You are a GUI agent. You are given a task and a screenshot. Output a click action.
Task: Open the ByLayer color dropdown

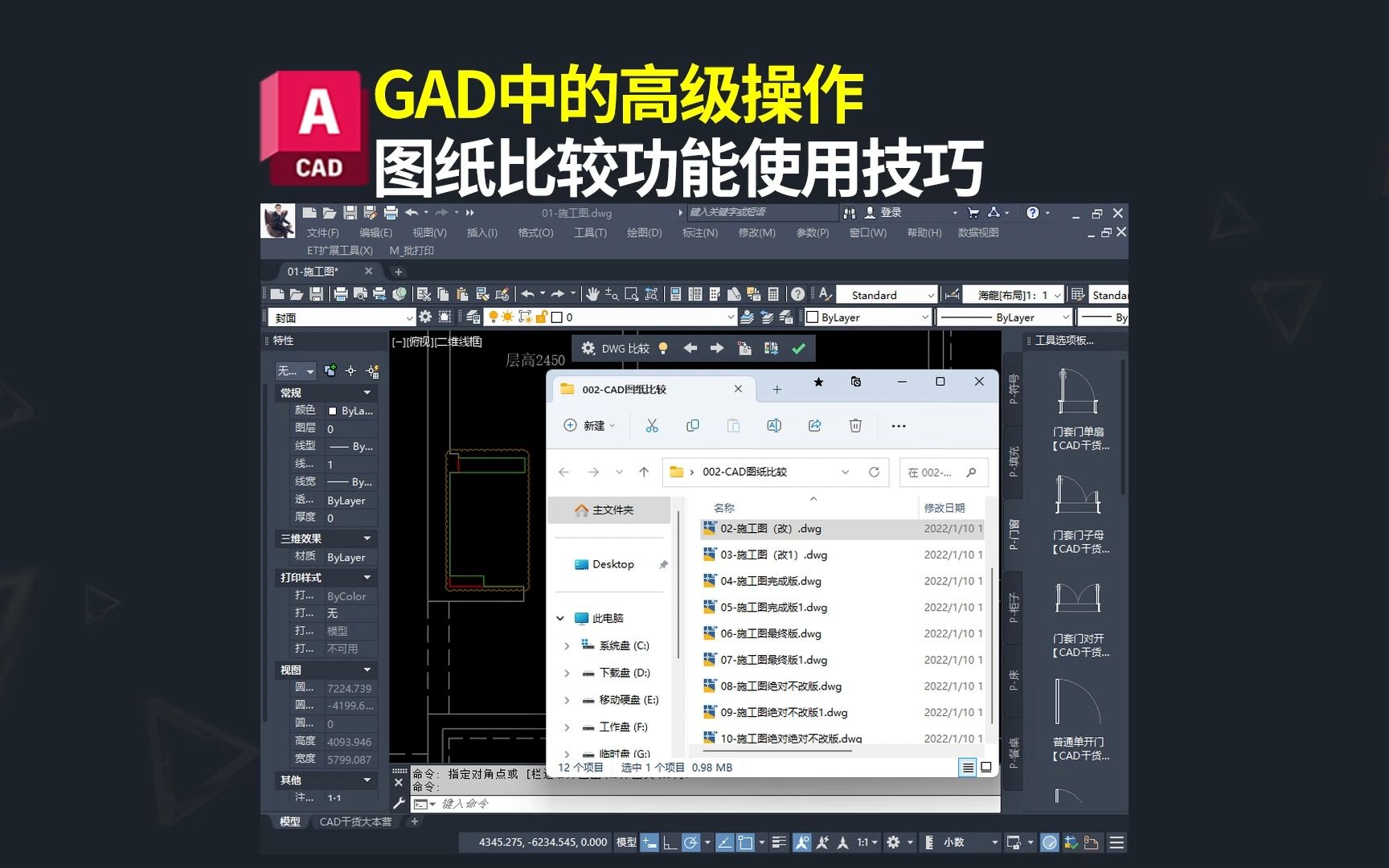coord(867,317)
